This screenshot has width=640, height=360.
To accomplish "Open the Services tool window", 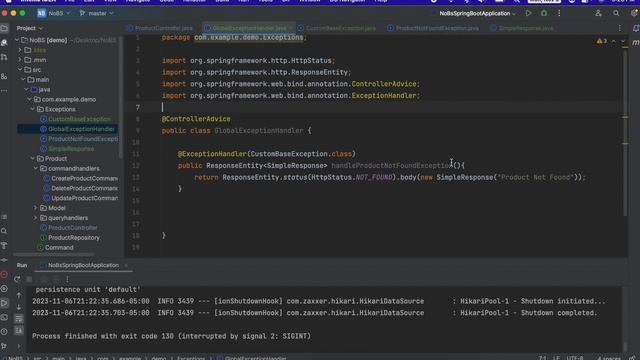I will 4,289.
